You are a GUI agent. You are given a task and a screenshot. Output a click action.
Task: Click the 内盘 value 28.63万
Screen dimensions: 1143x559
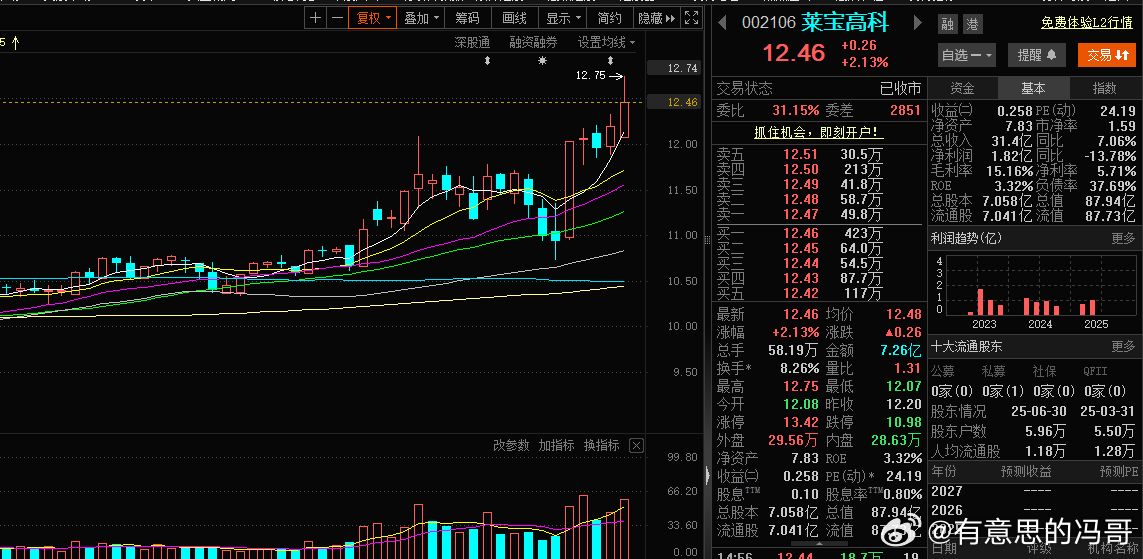[x=896, y=441]
